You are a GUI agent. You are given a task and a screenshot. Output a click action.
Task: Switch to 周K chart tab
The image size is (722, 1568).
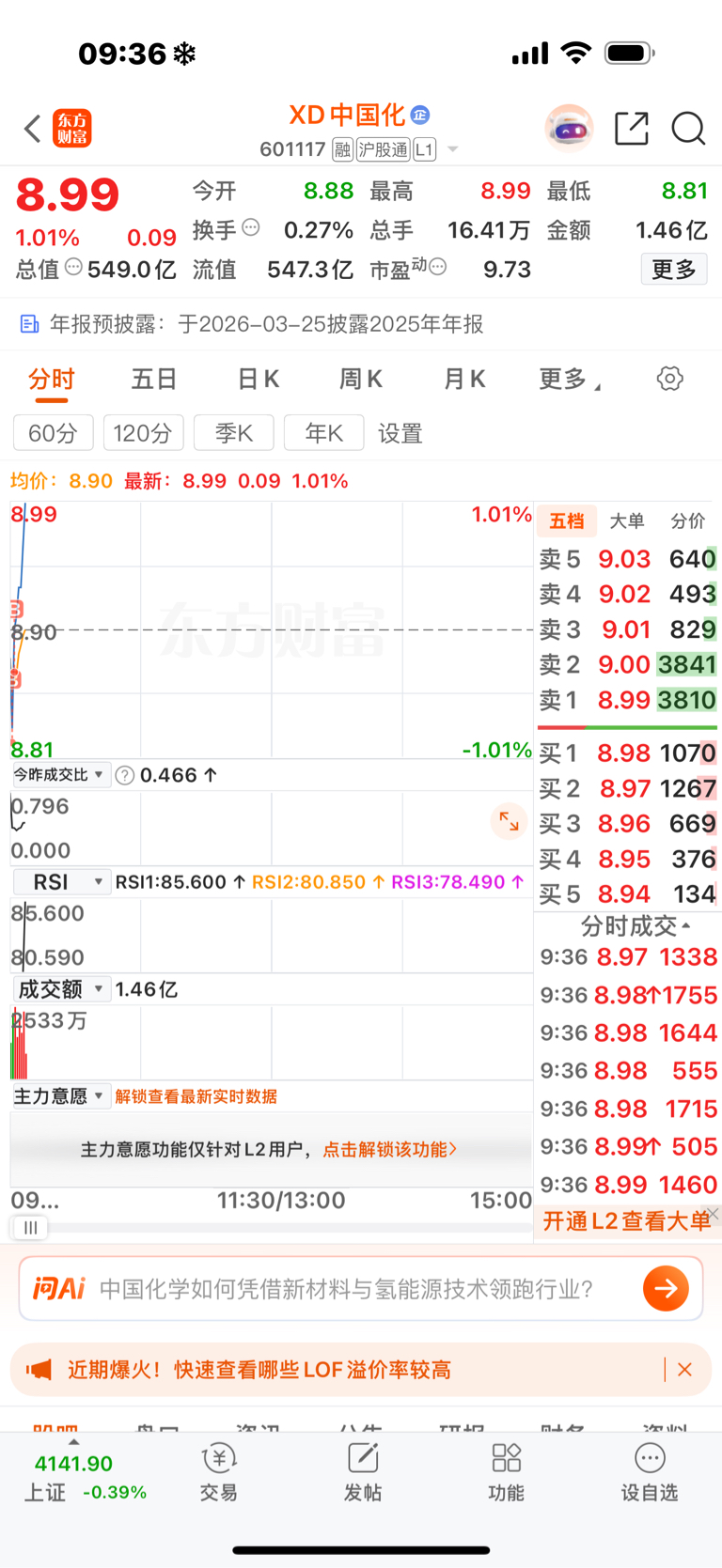361,379
